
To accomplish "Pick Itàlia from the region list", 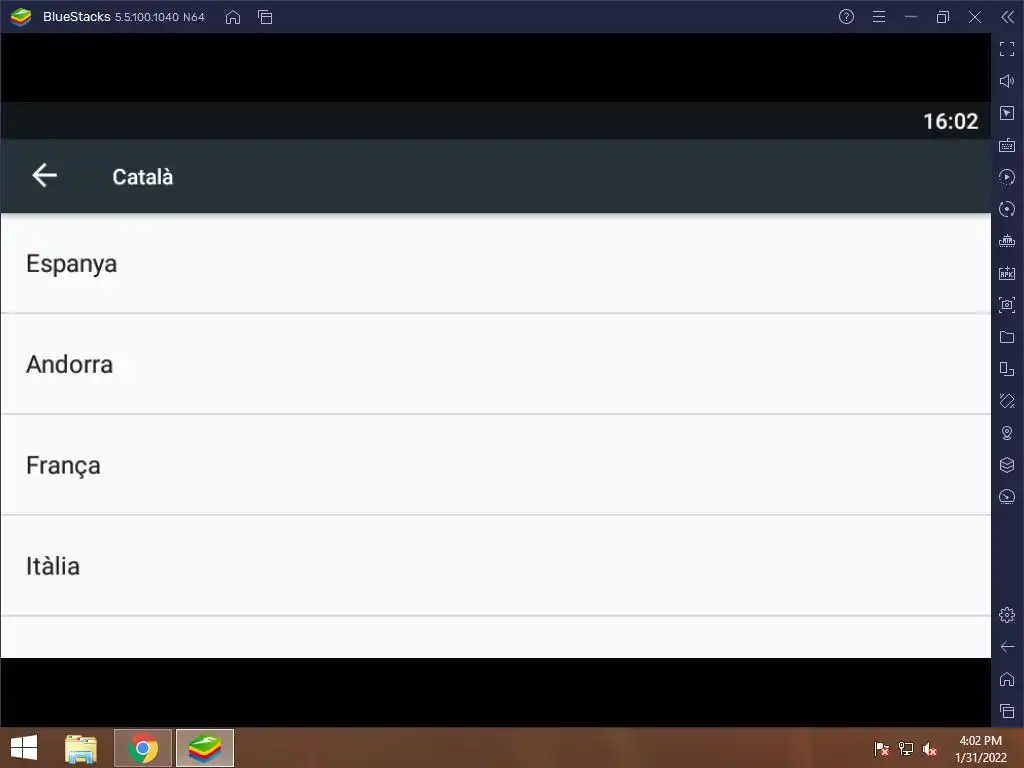I will tap(496, 566).
